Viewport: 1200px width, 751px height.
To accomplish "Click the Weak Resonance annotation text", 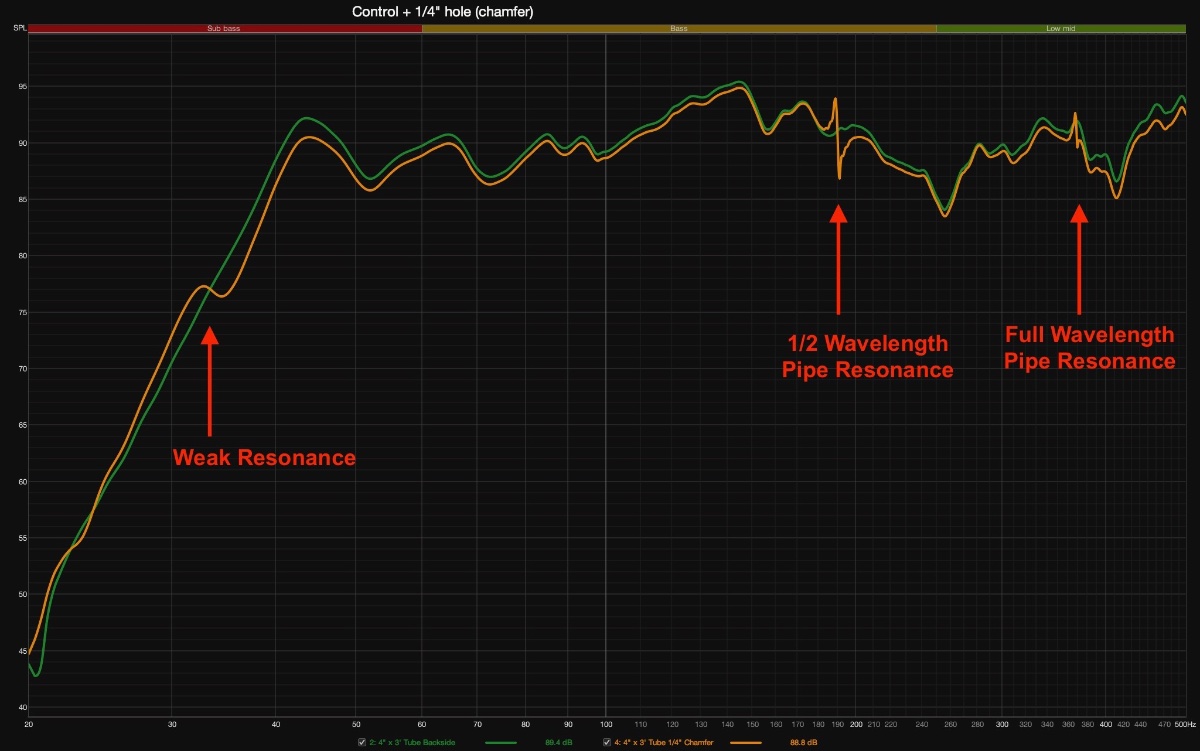I will click(x=264, y=458).
